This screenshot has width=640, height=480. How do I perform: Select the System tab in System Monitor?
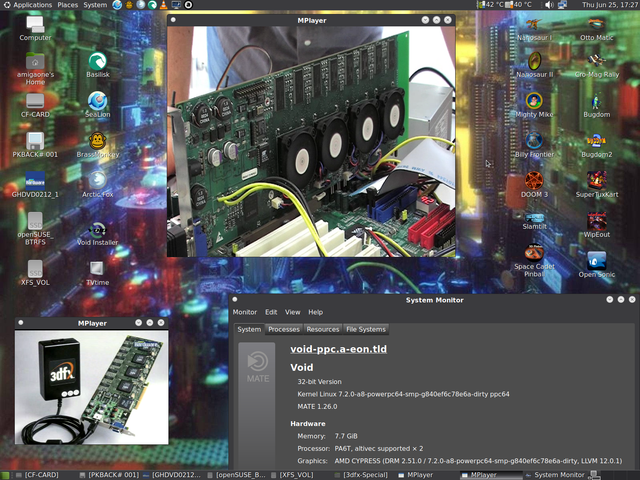(249, 329)
